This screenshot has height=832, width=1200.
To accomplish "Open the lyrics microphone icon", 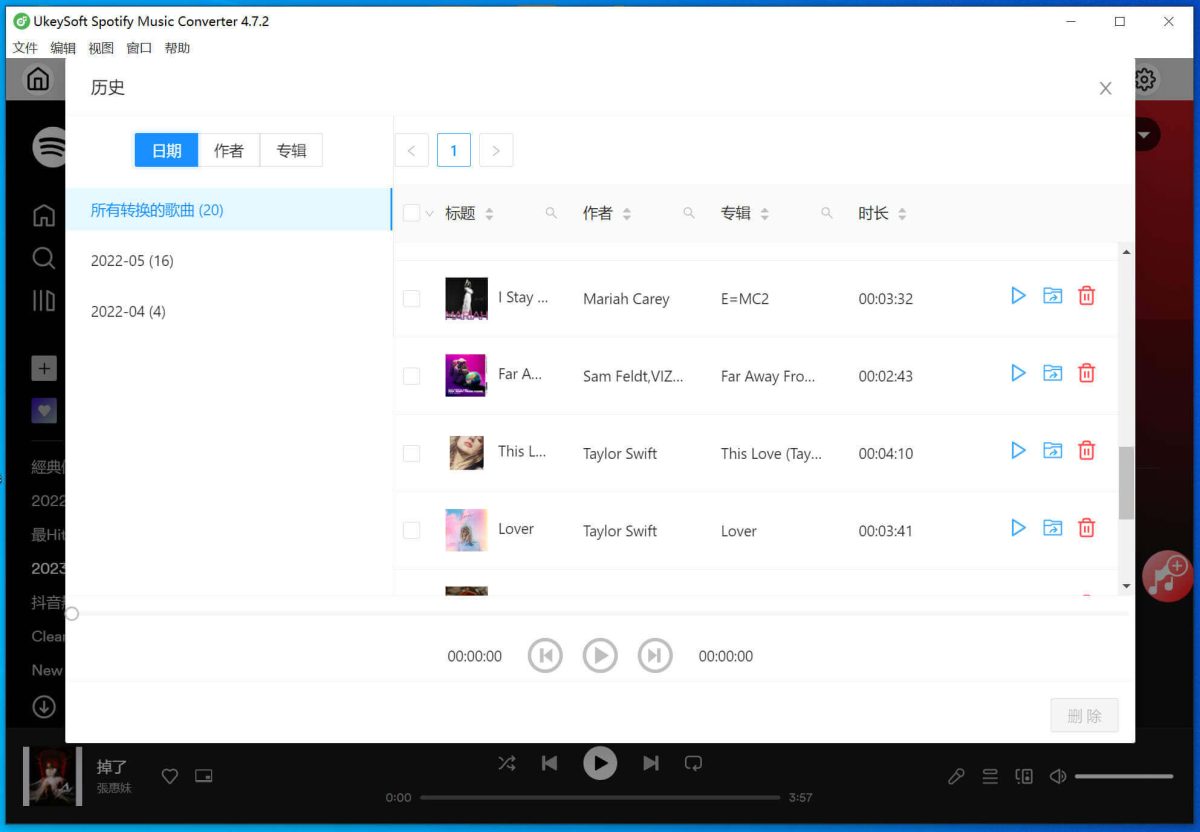I will point(956,776).
